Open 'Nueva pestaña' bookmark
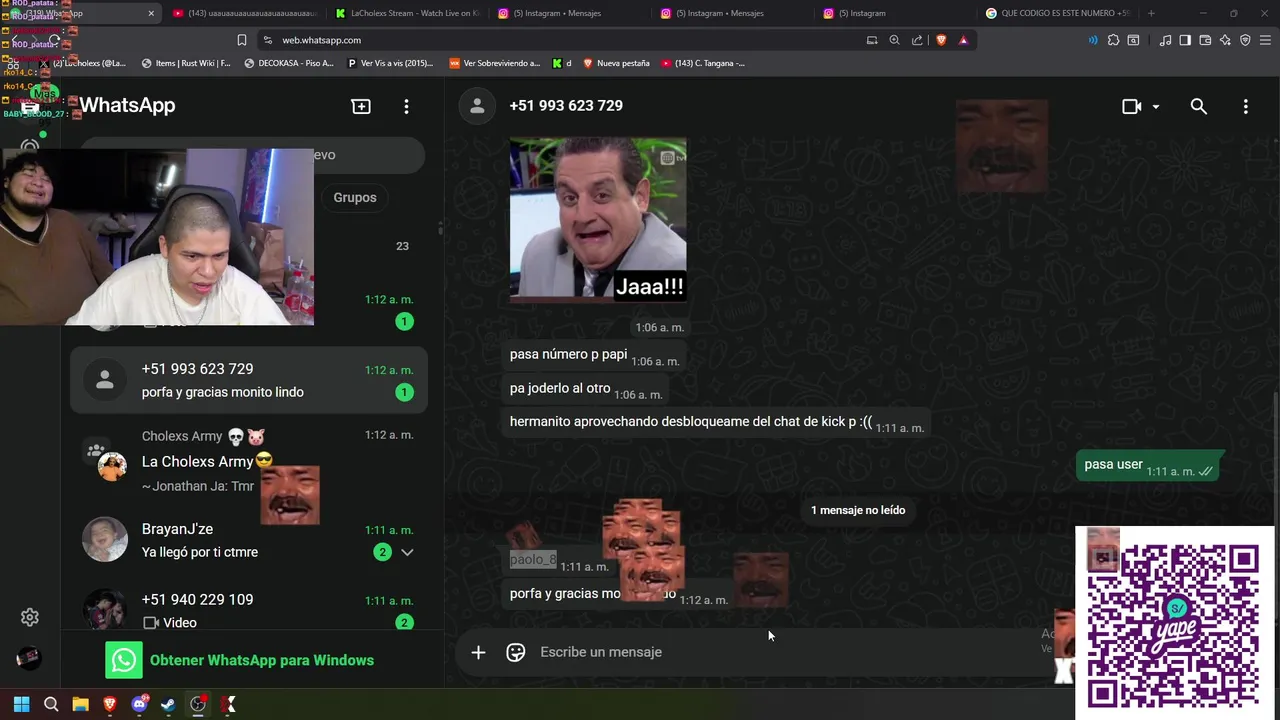The image size is (1280, 720). tap(616, 63)
